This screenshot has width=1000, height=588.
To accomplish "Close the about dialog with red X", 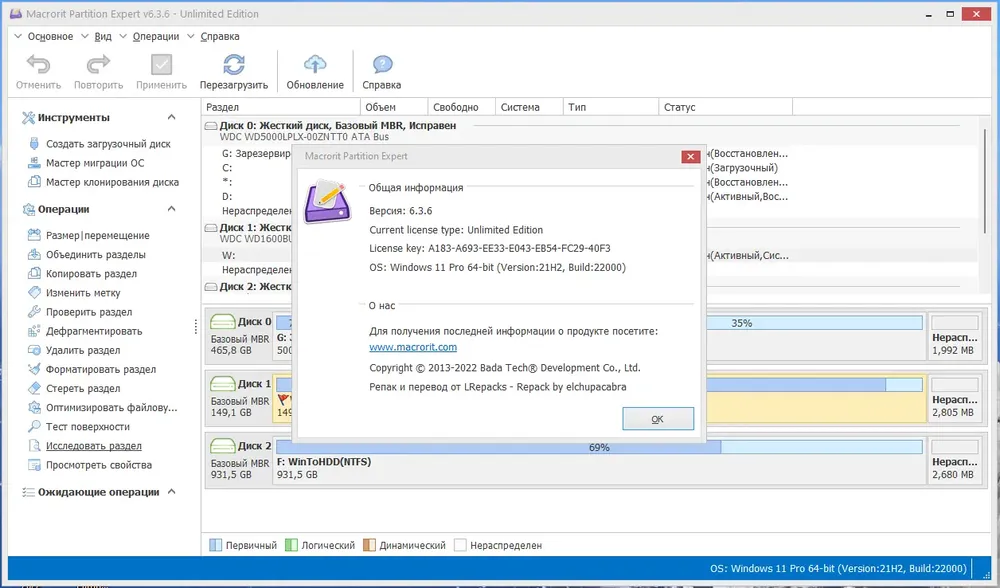I will click(690, 157).
